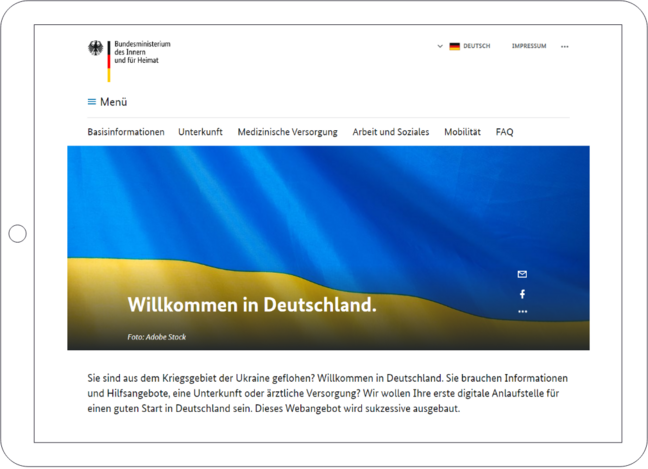Navigate to Mobilität
The height and width of the screenshot is (469, 648).
pyautogui.click(x=462, y=132)
